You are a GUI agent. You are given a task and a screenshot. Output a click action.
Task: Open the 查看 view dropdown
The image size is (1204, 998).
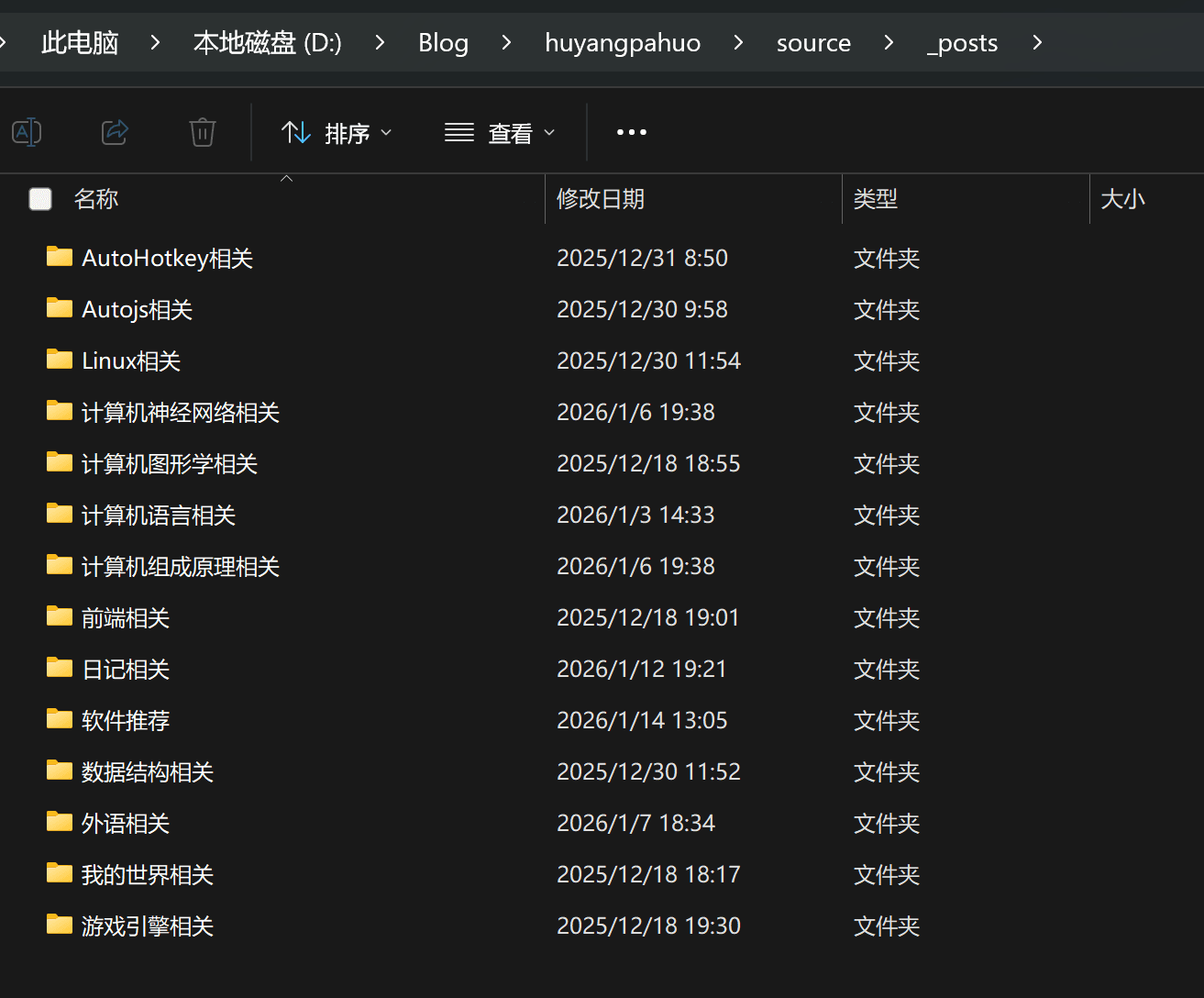(500, 133)
